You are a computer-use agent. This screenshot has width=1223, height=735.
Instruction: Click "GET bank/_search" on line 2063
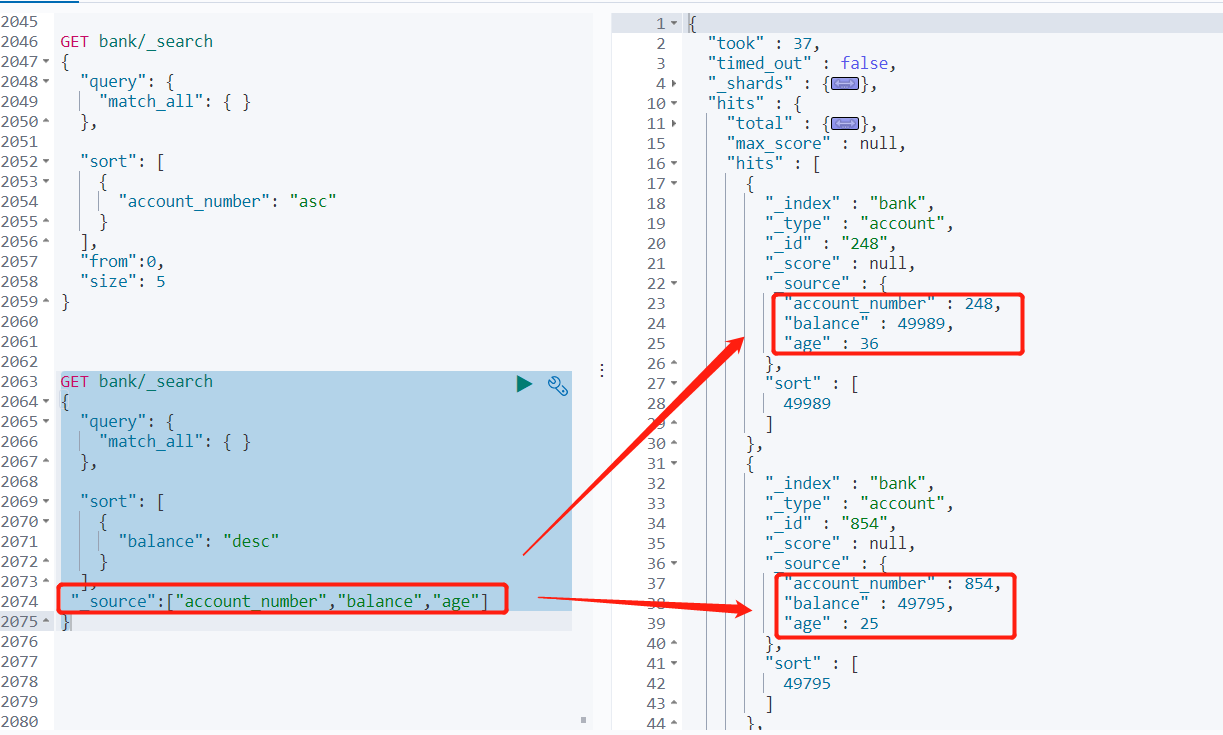(x=137, y=382)
